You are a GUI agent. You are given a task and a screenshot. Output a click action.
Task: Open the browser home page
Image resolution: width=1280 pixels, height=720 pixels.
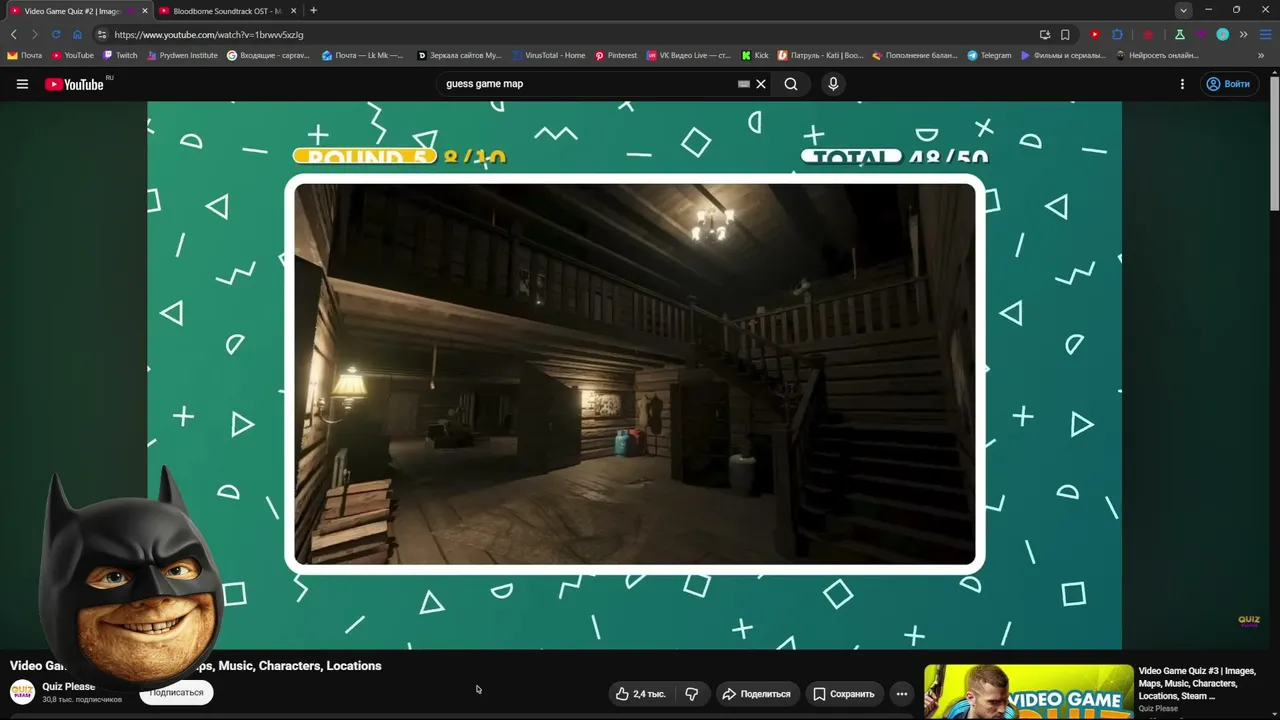click(77, 34)
